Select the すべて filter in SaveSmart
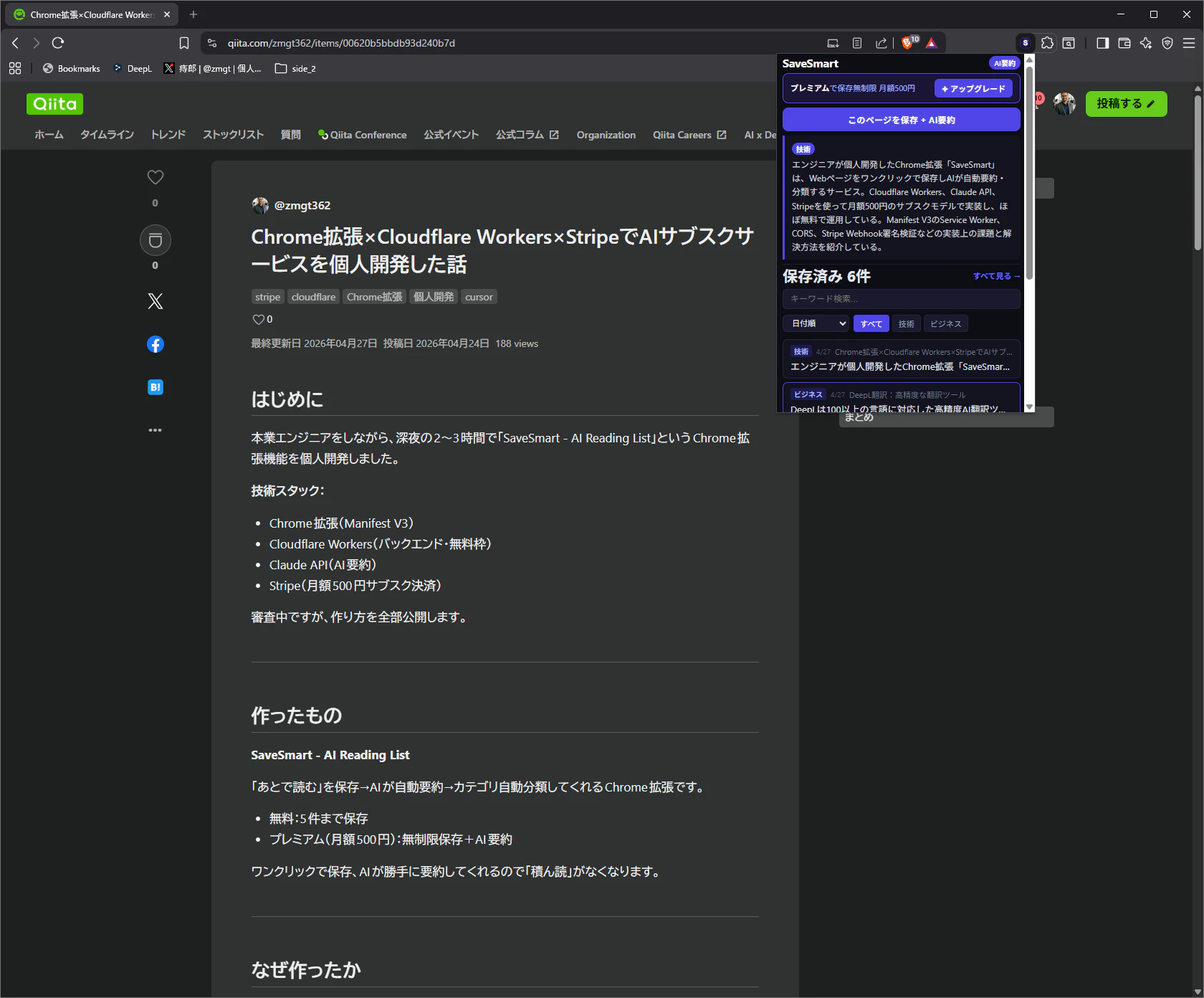The image size is (1204, 998). pos(871,323)
